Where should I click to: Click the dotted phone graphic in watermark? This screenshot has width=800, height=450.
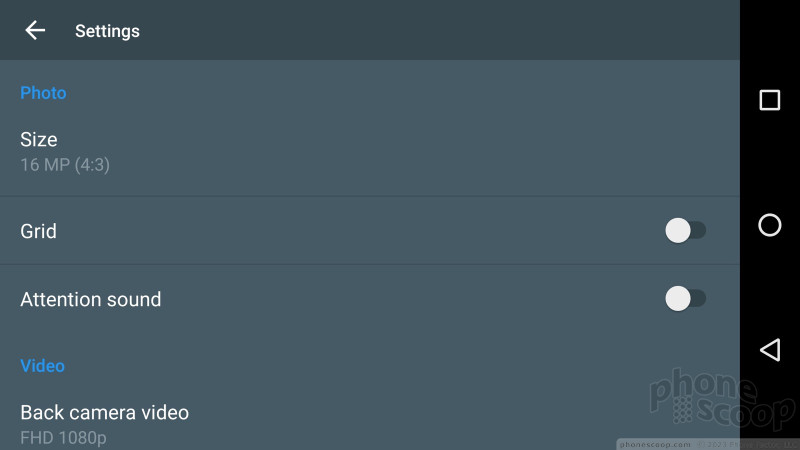(683, 410)
